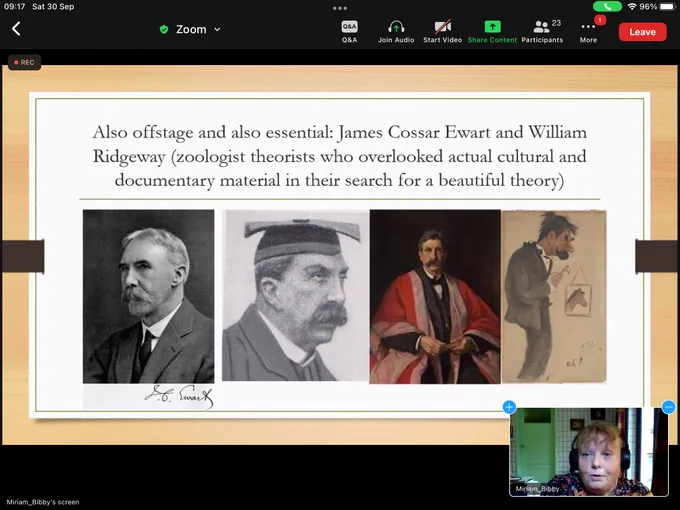Click Miriam_Bibby's video thumbnail

pyautogui.click(x=588, y=451)
